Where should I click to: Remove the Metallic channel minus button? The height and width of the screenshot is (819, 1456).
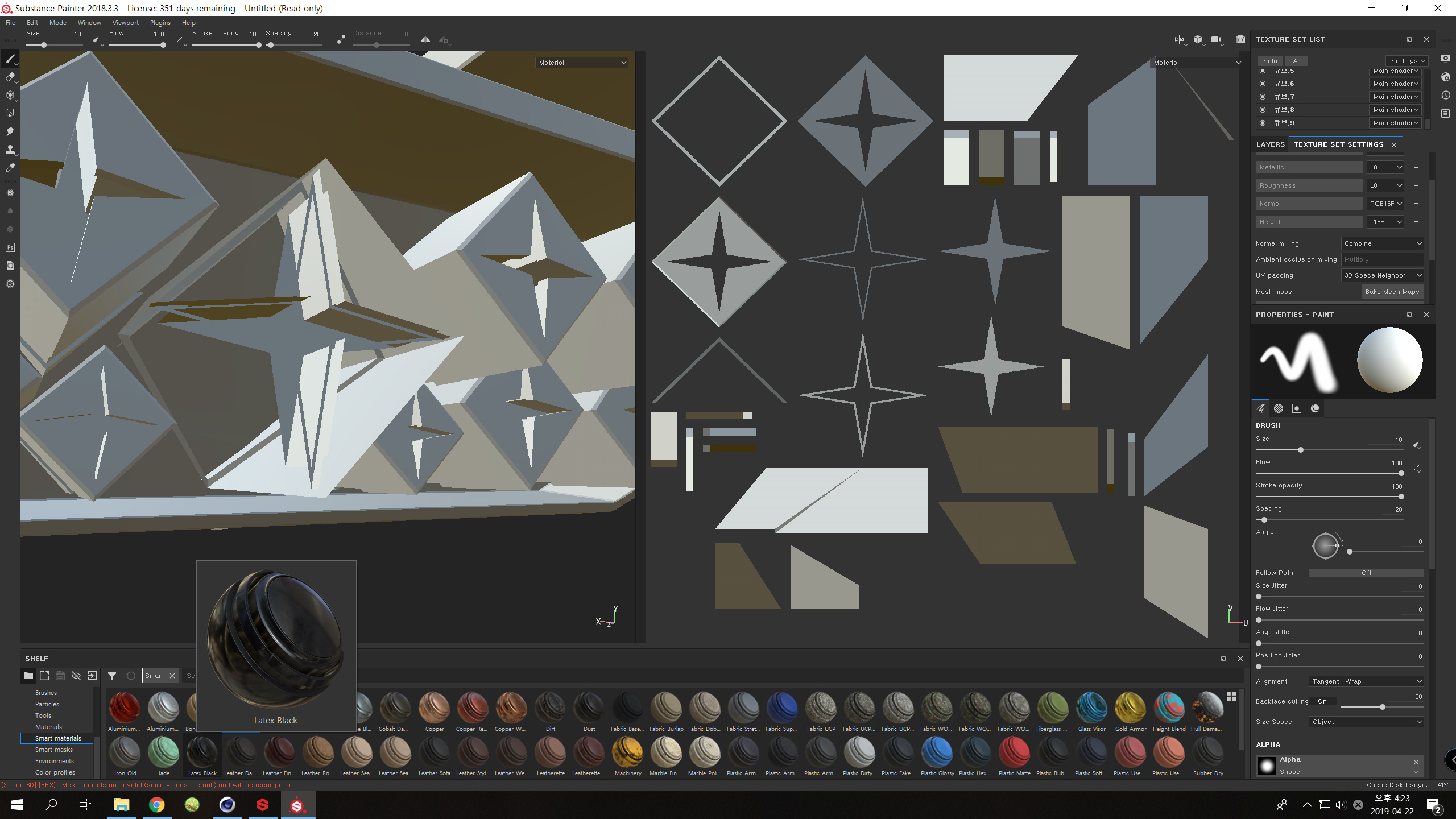pyautogui.click(x=1416, y=167)
